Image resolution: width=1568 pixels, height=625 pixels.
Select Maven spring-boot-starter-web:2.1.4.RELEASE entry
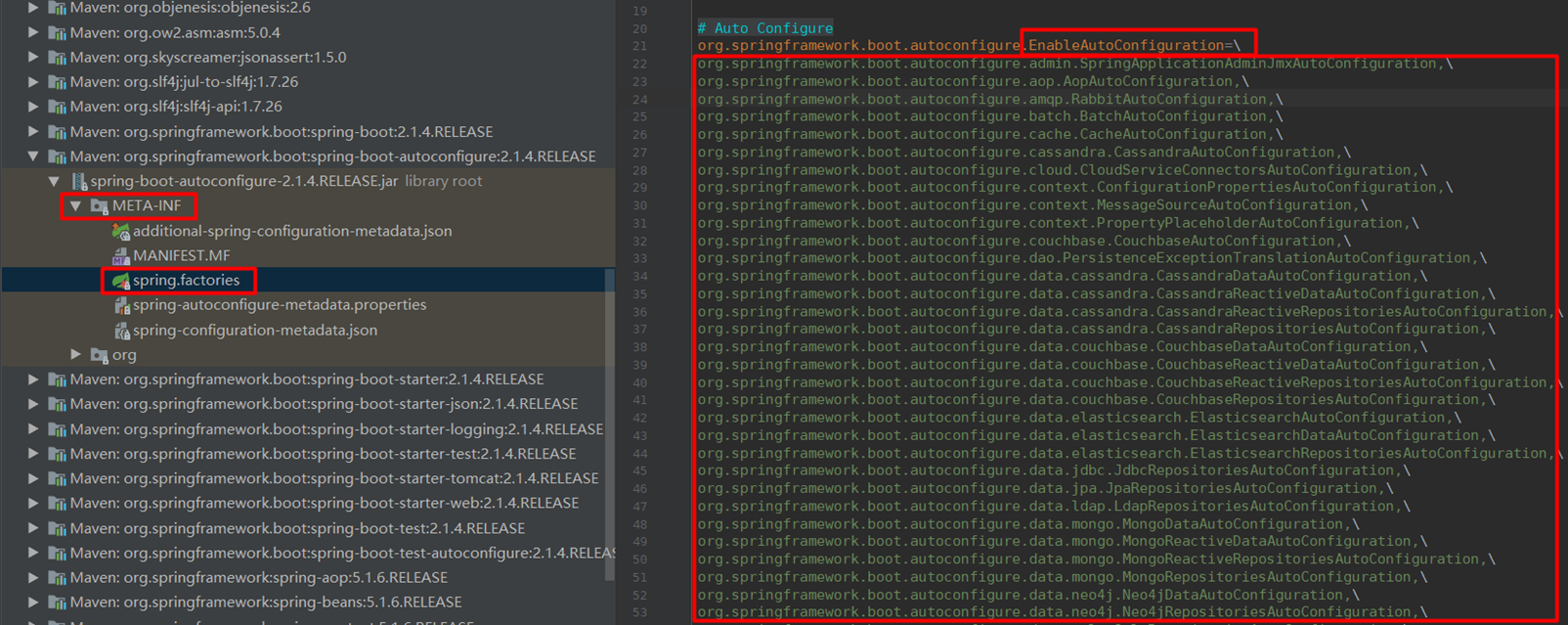325,504
